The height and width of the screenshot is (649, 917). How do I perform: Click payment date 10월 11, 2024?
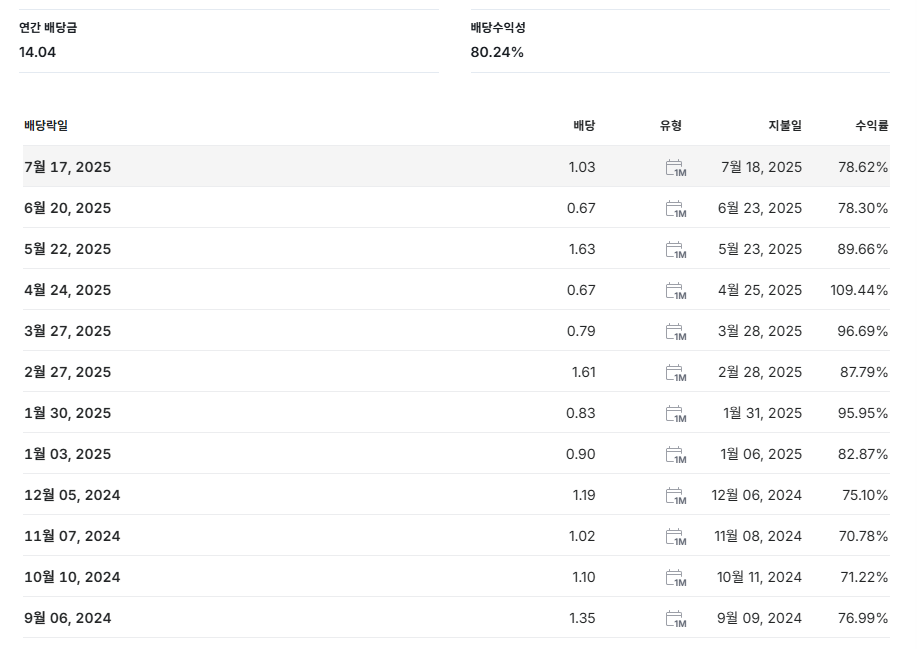(x=759, y=576)
